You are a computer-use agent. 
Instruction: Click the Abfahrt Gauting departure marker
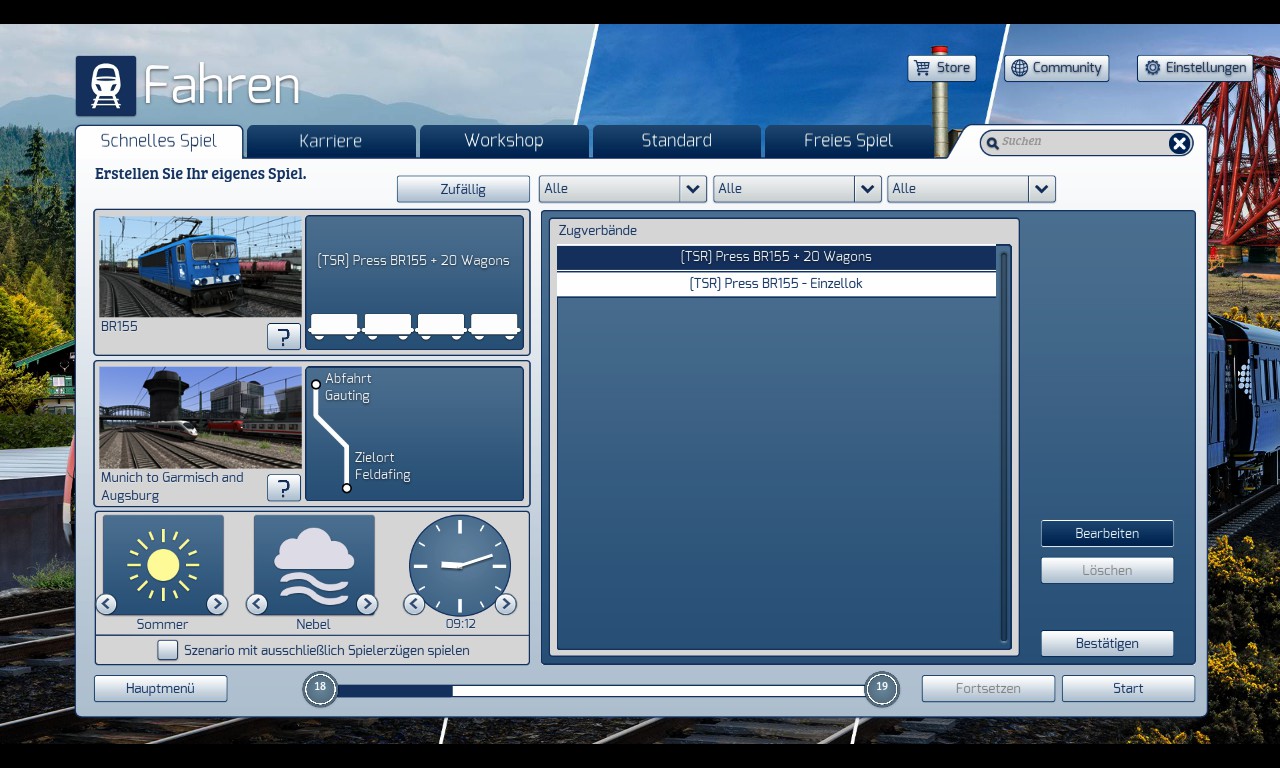tap(316, 384)
